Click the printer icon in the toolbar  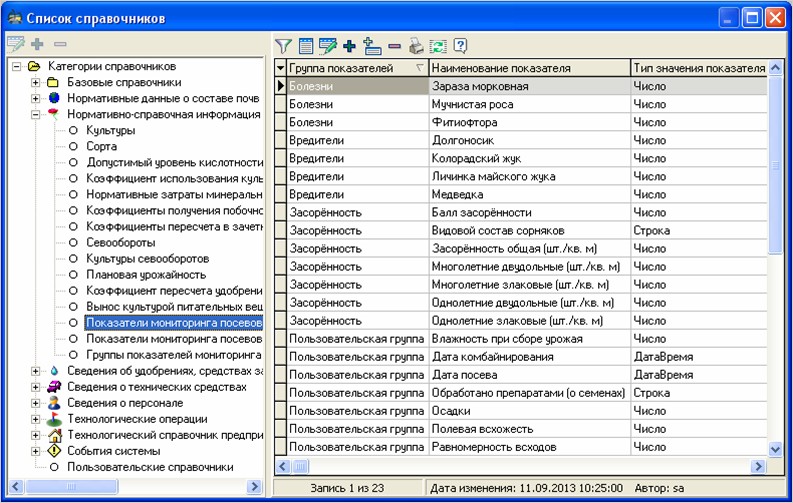tap(415, 45)
